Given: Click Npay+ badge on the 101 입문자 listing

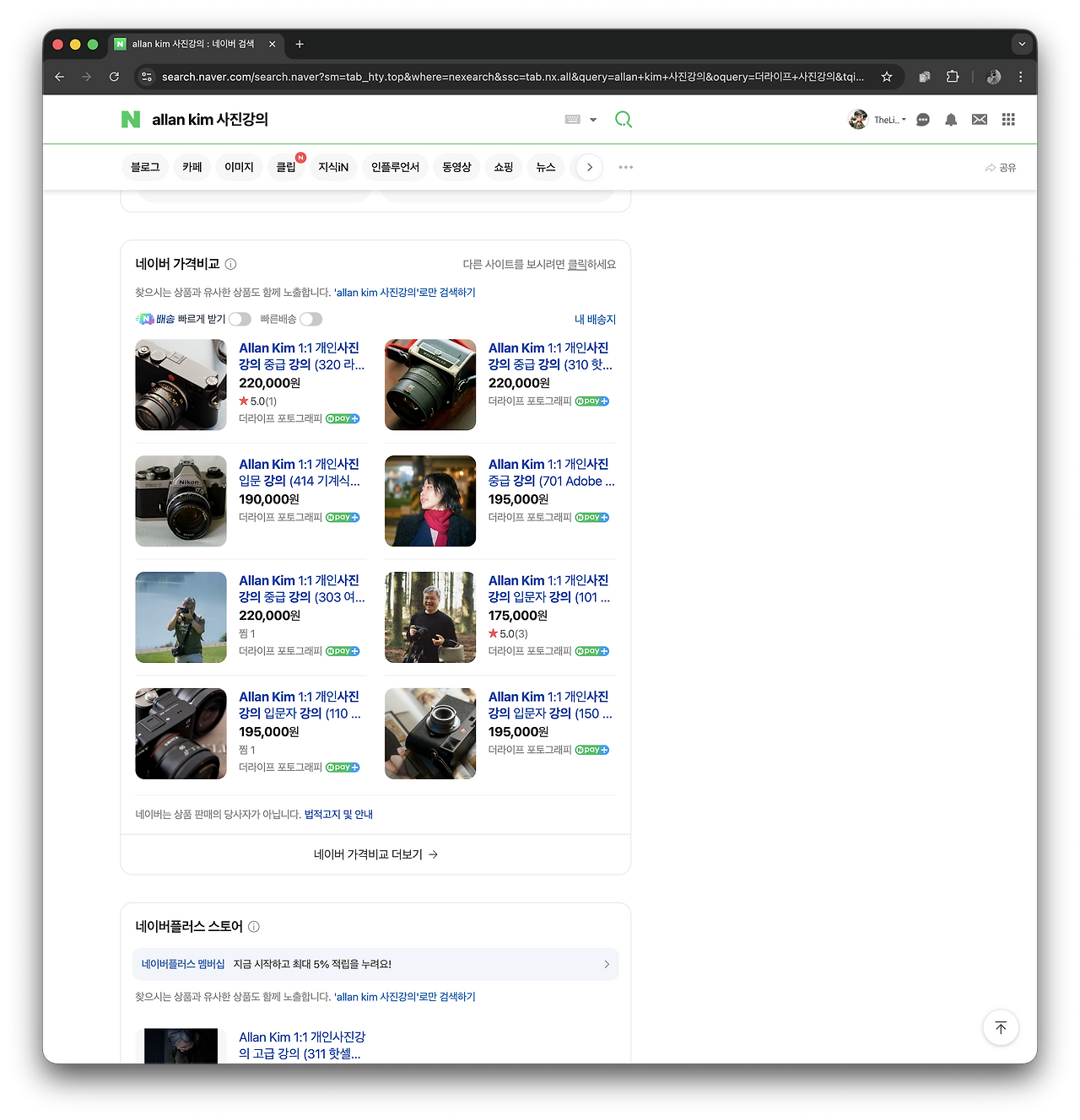Looking at the screenshot, I should point(592,651).
